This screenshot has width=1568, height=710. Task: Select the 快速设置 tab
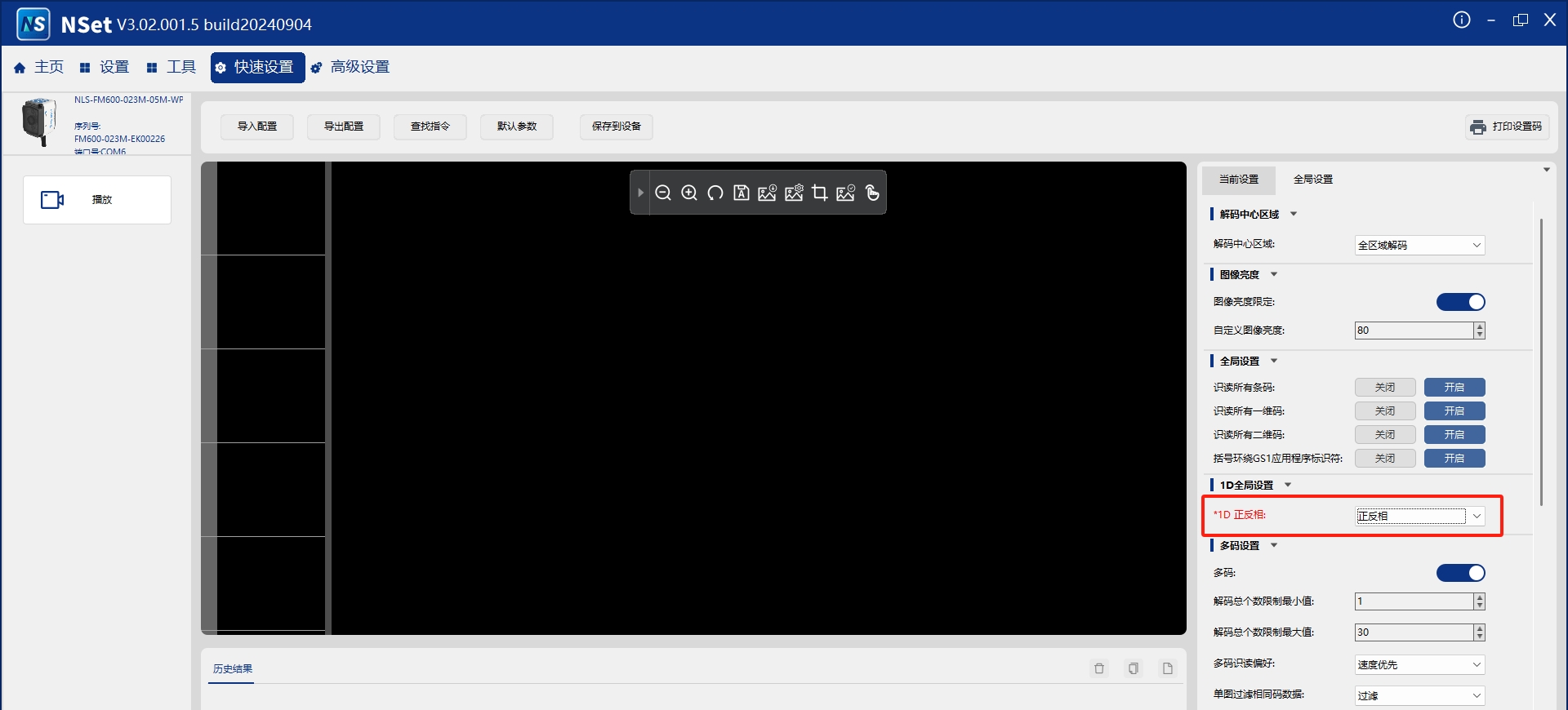257,67
